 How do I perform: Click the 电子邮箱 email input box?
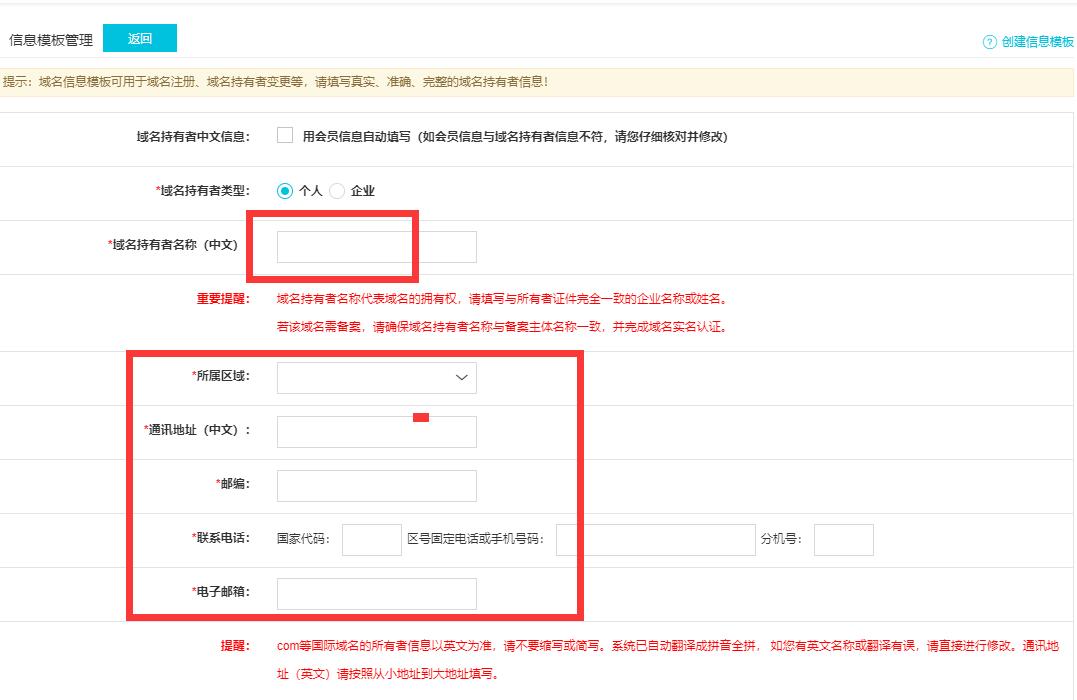point(375,593)
